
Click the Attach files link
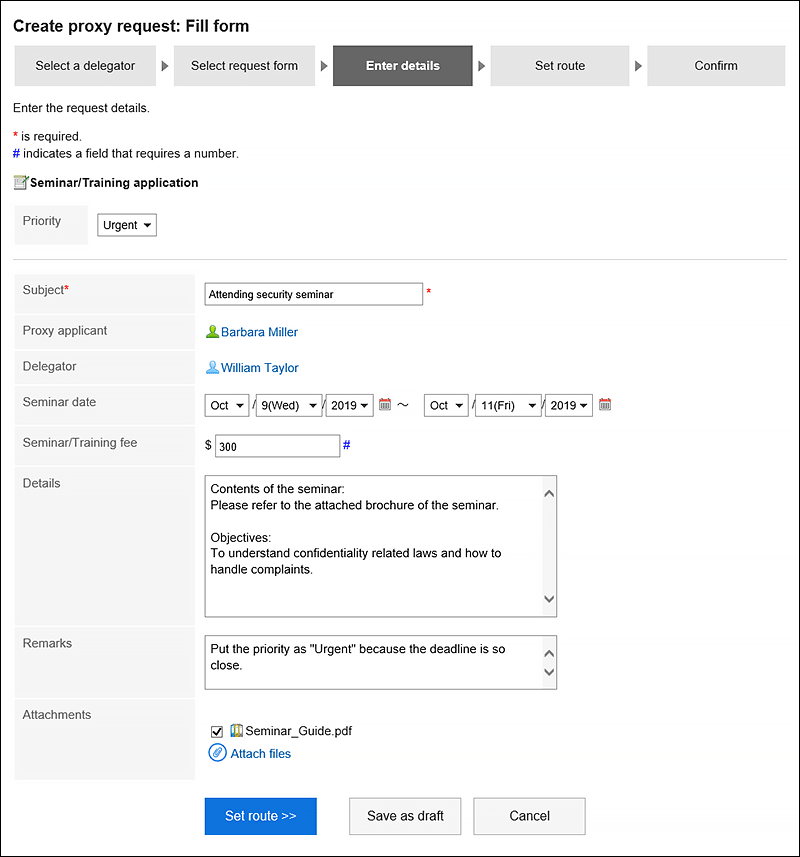coord(261,754)
